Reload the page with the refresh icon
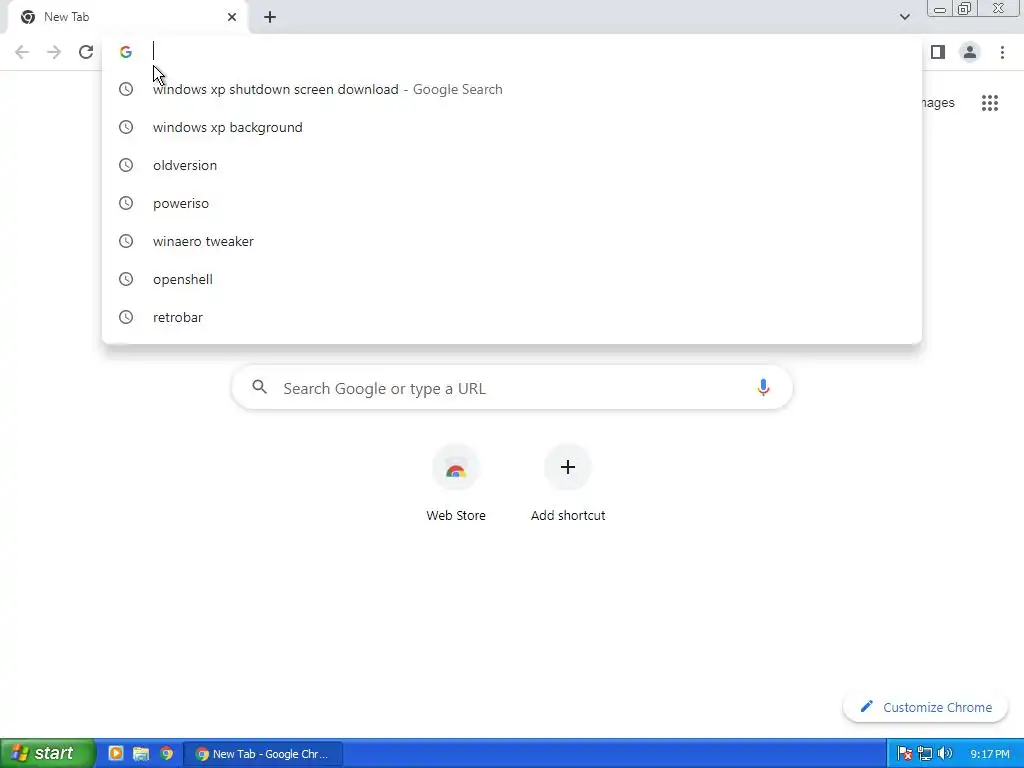The width and height of the screenshot is (1024, 768). (86, 52)
